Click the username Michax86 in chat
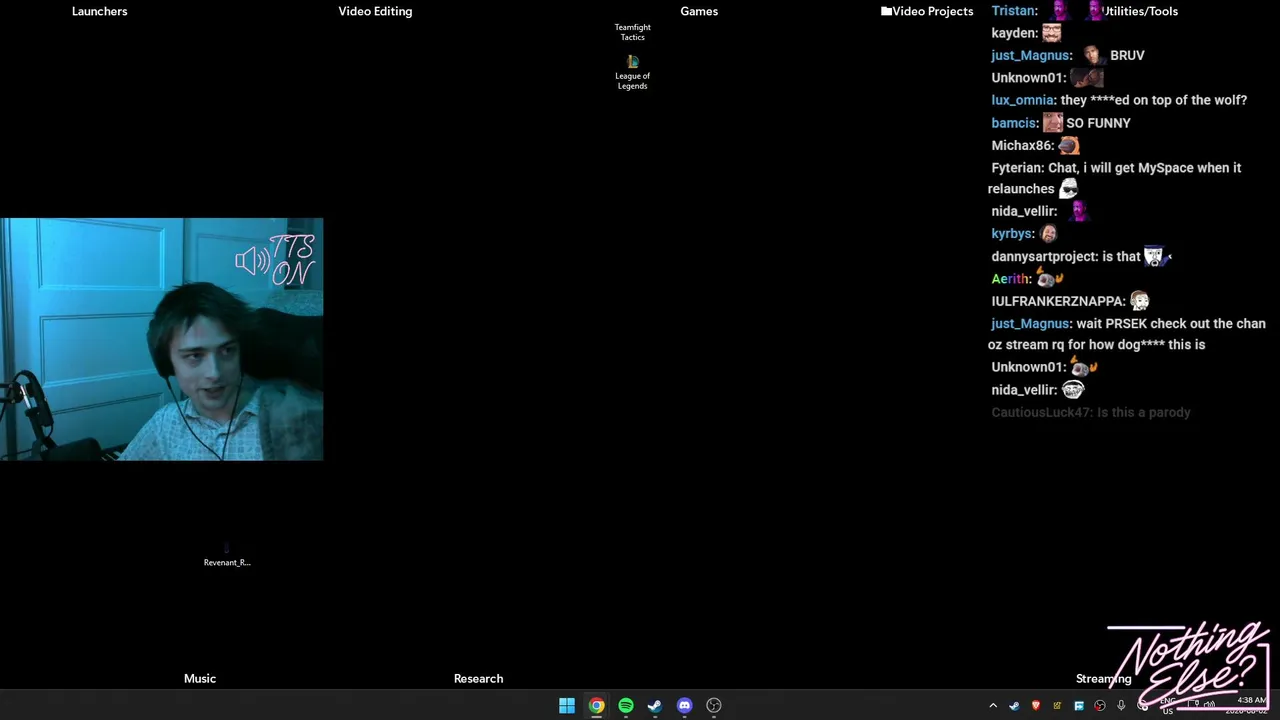The height and width of the screenshot is (720, 1280). click(1022, 146)
